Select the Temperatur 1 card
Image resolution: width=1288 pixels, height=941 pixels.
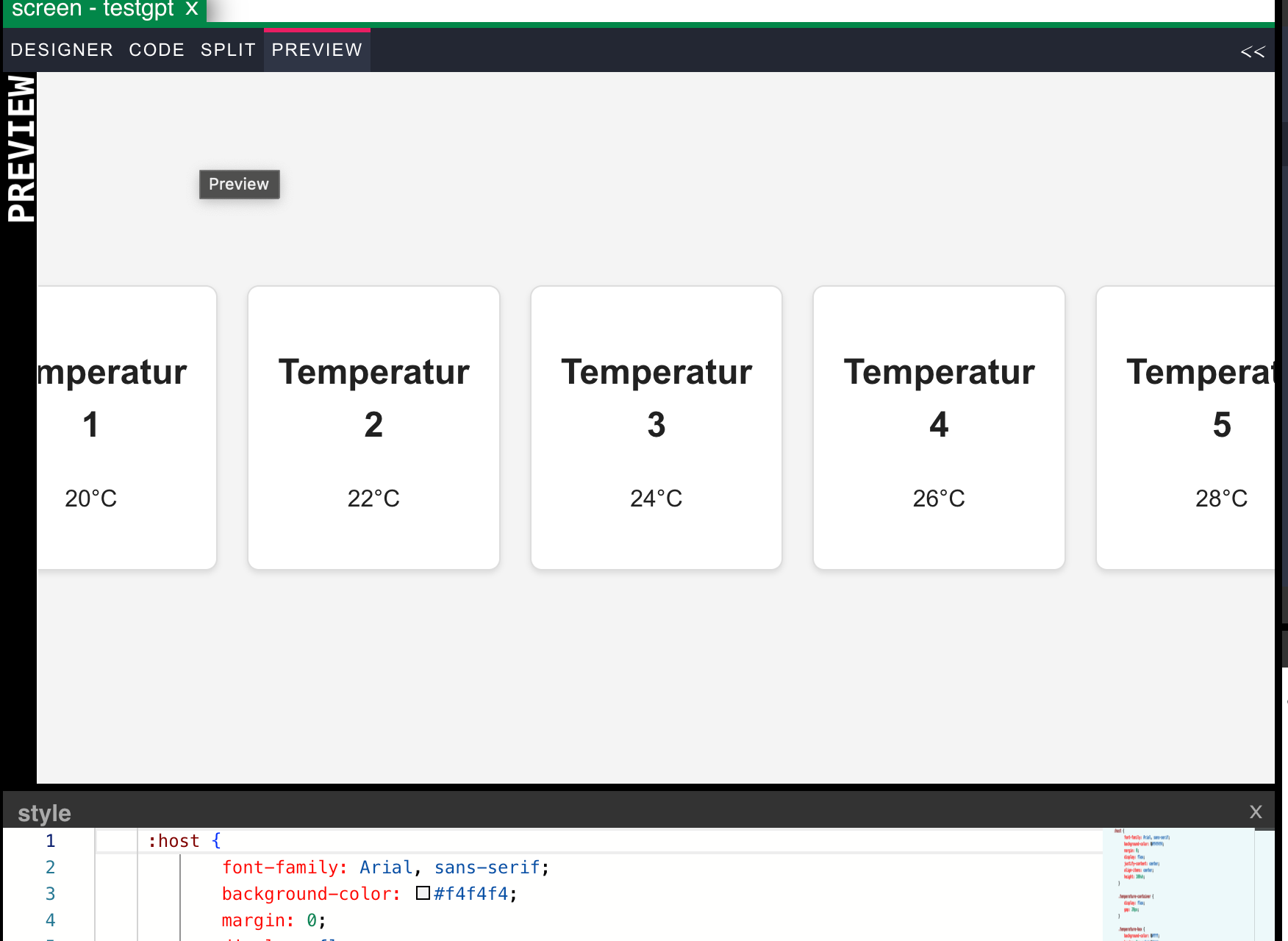point(125,427)
